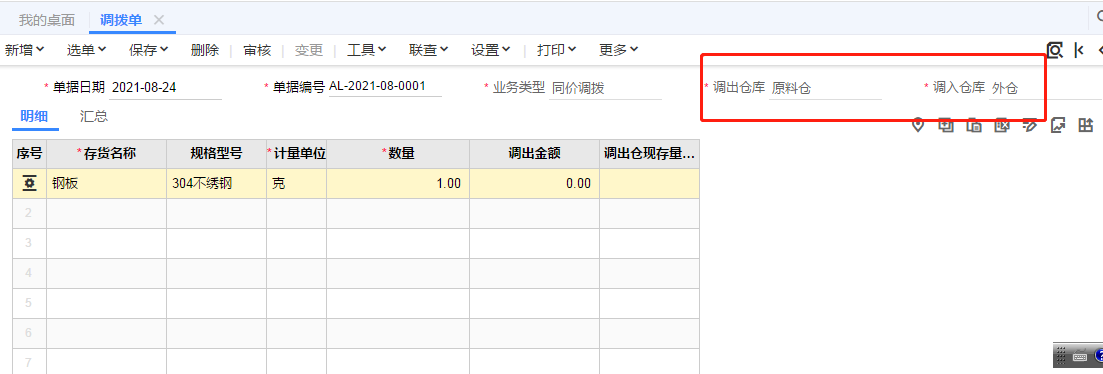Click the delete-row X icon above the table
Image resolution: width=1103 pixels, height=374 pixels.
tap(1002, 125)
